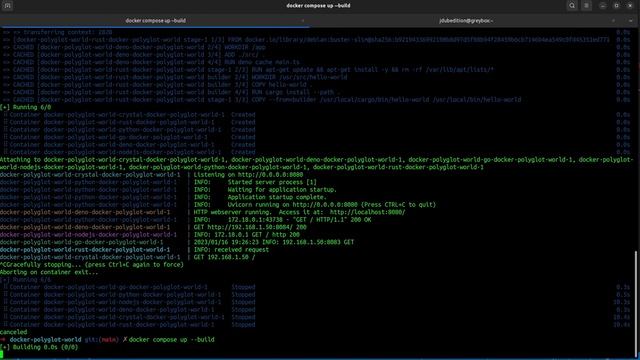Click rust 'INFO: received request' line
640x360 pixels.
(231, 250)
